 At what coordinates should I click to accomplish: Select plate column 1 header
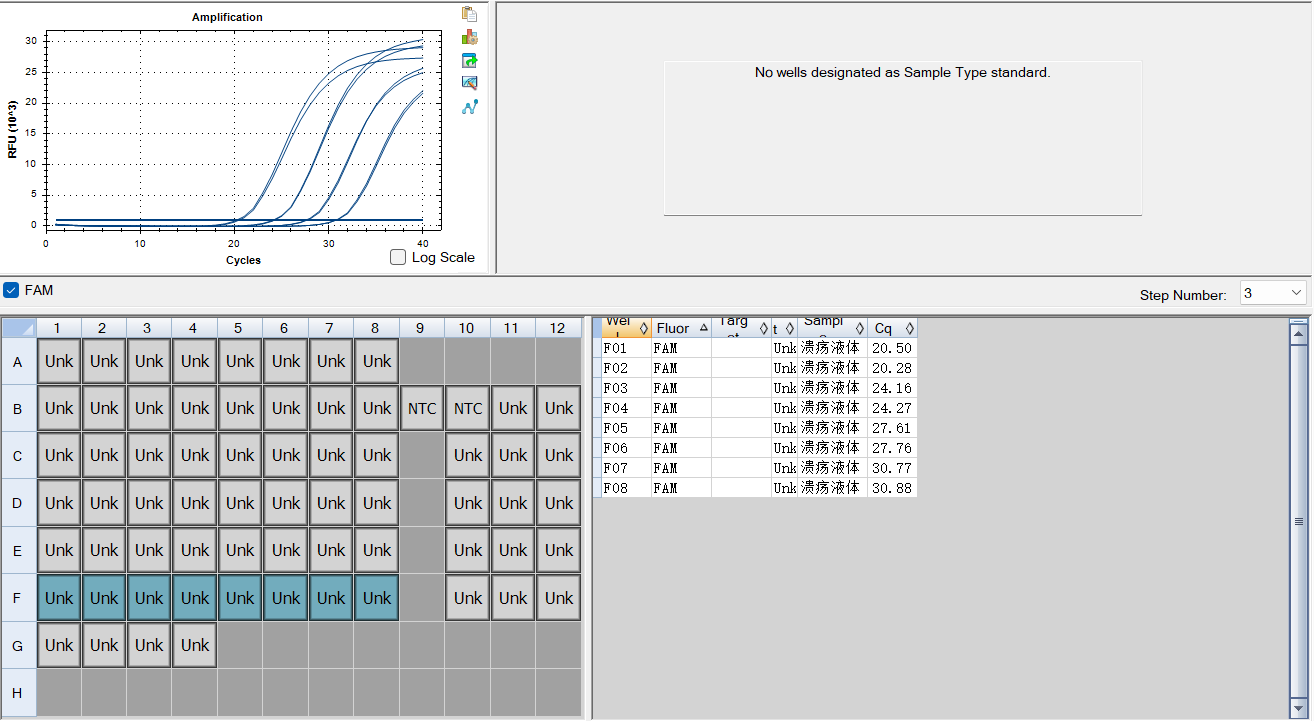pos(59,328)
